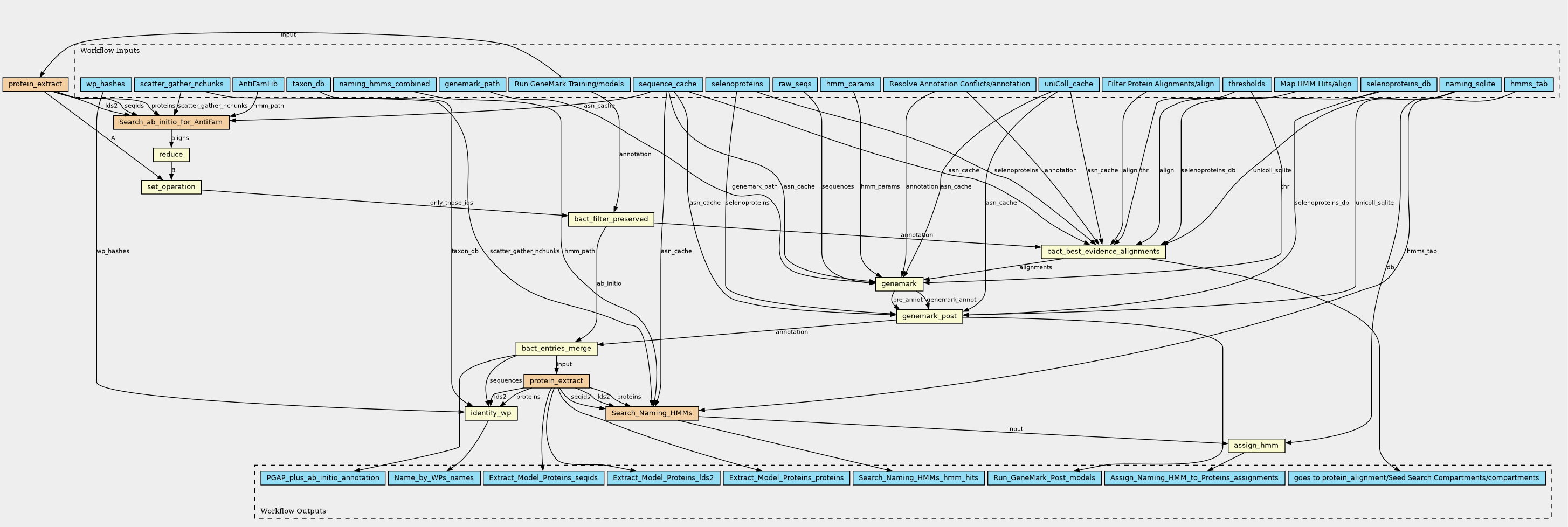Image resolution: width=1568 pixels, height=527 pixels.
Task: Select the genemark node
Action: tap(899, 283)
